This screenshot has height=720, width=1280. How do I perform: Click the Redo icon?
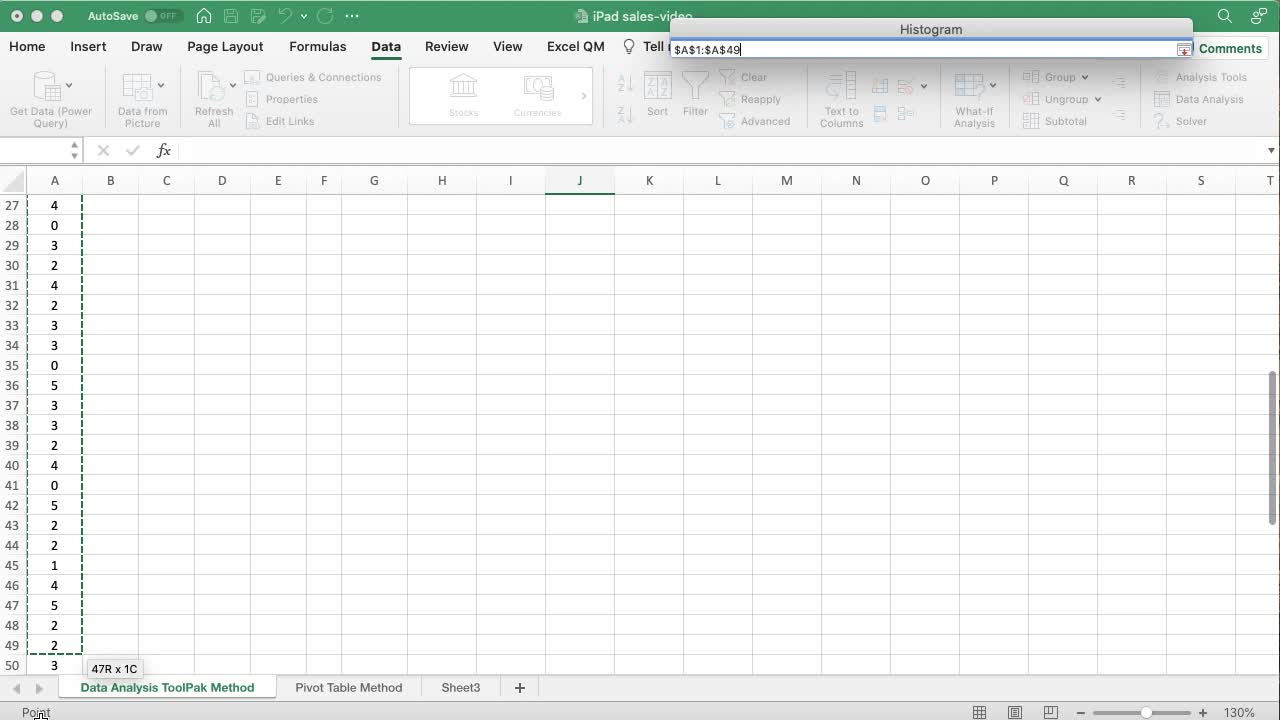[325, 16]
